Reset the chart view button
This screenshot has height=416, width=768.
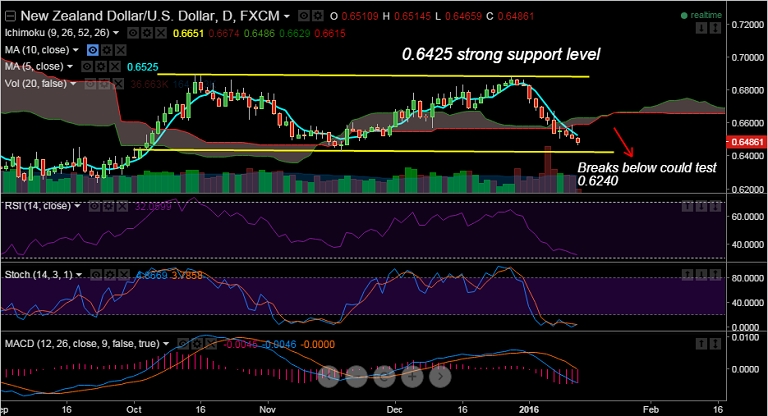[x=384, y=376]
